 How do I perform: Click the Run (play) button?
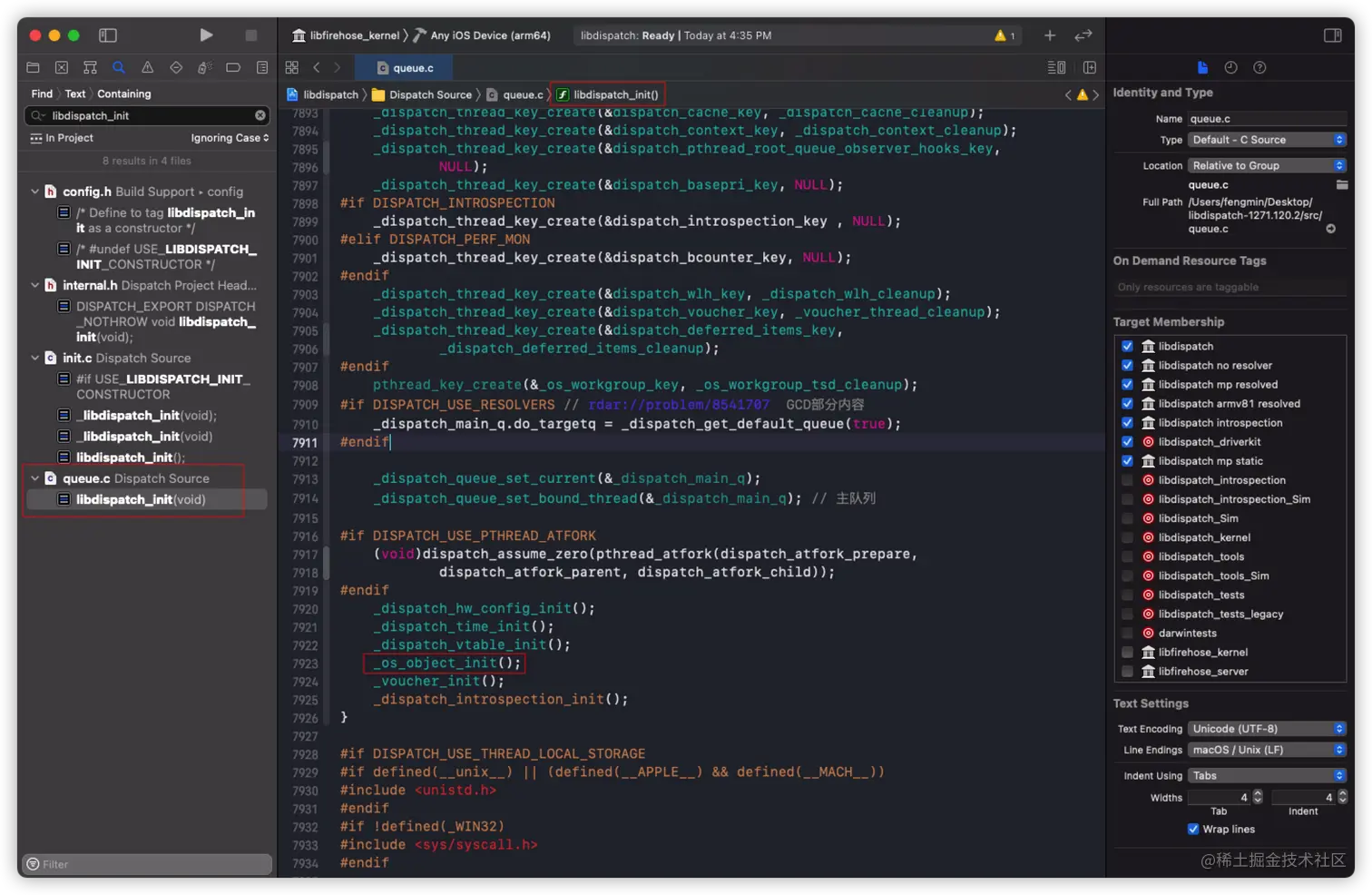pos(206,35)
